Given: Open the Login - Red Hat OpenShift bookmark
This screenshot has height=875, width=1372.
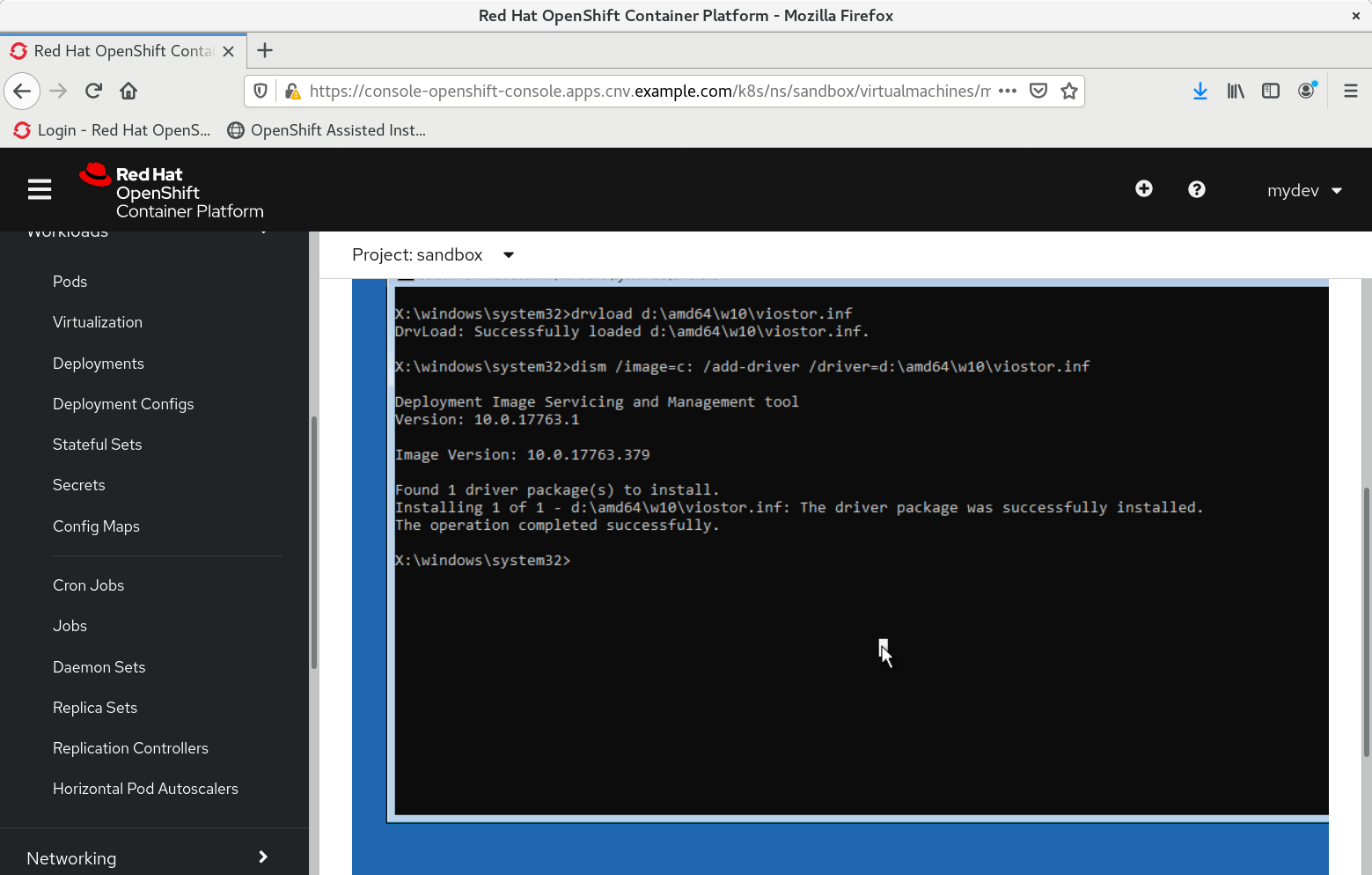Looking at the screenshot, I should [113, 130].
